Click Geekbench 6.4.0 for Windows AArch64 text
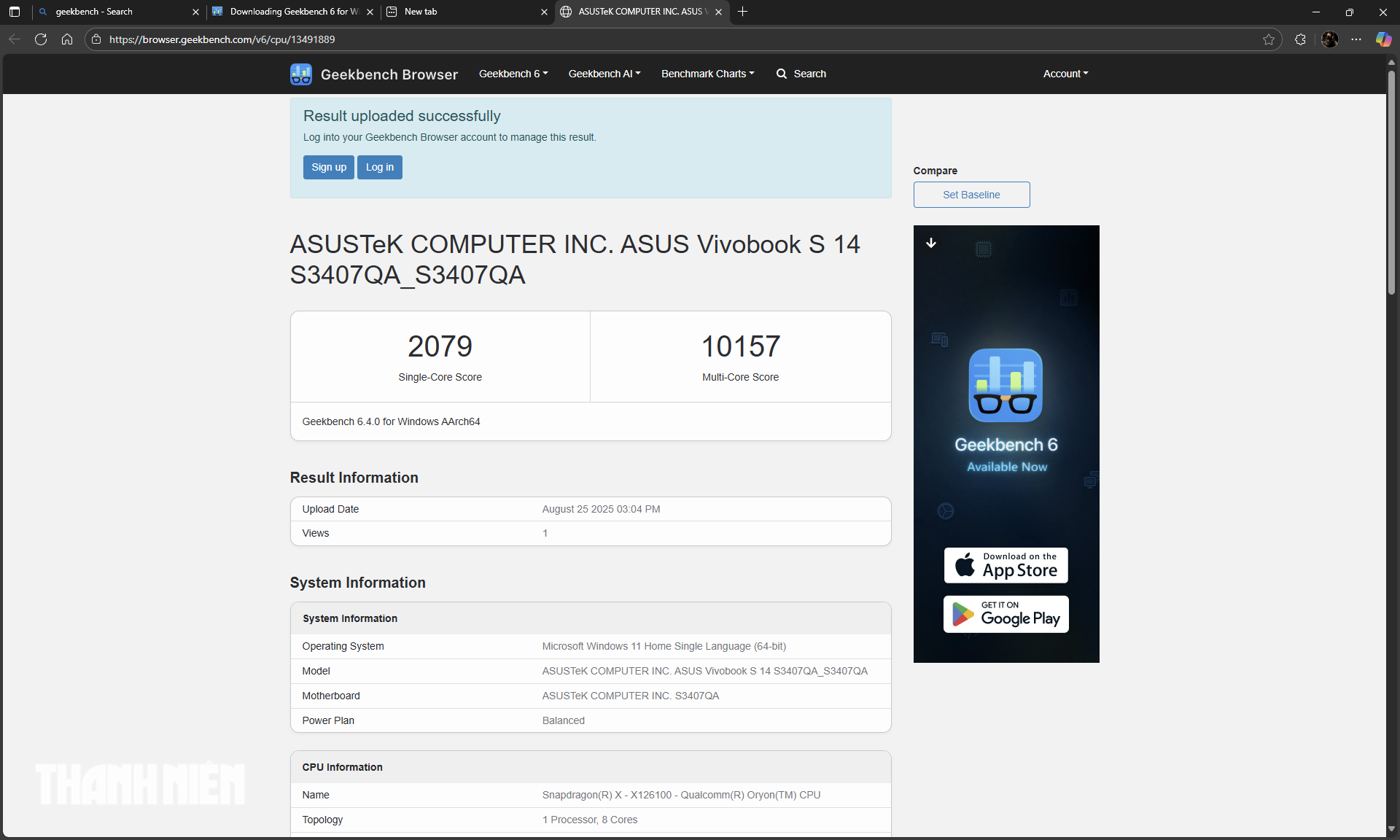 pos(391,421)
